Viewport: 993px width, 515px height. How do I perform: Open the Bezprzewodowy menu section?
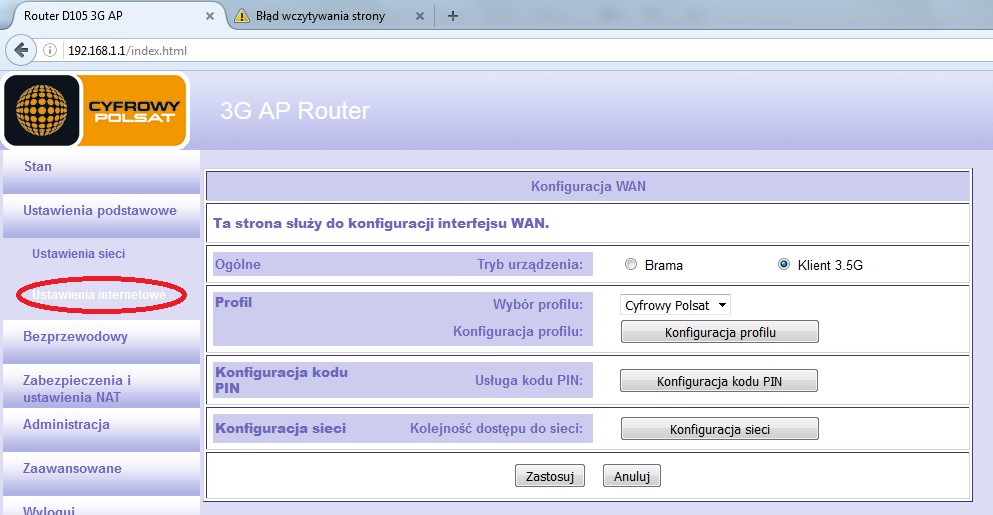tap(75, 337)
